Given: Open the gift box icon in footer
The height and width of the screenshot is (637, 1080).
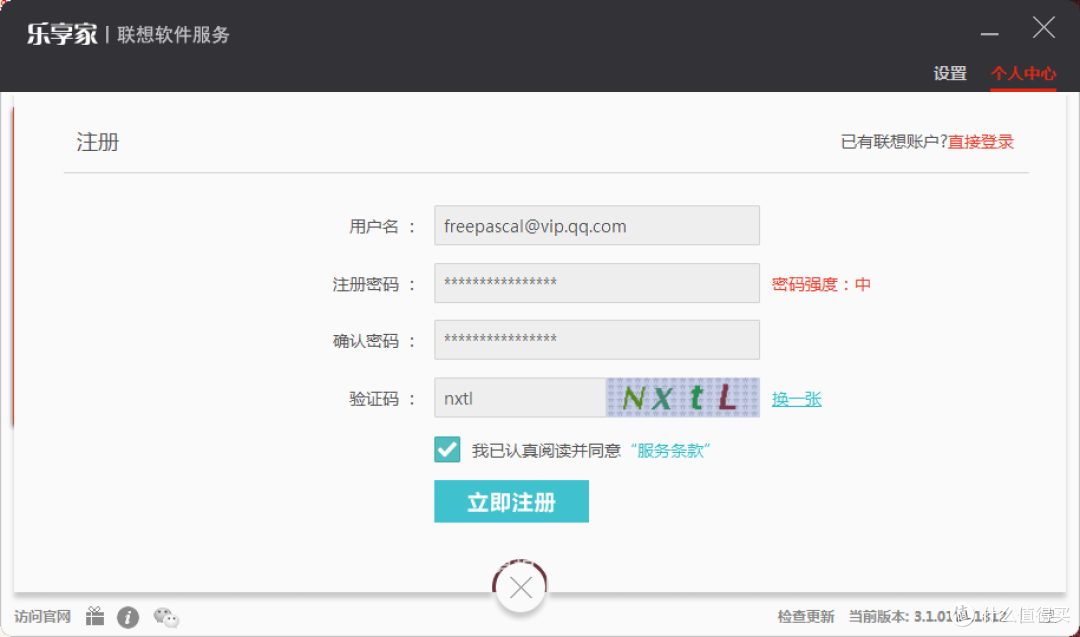Looking at the screenshot, I should coord(95,616).
